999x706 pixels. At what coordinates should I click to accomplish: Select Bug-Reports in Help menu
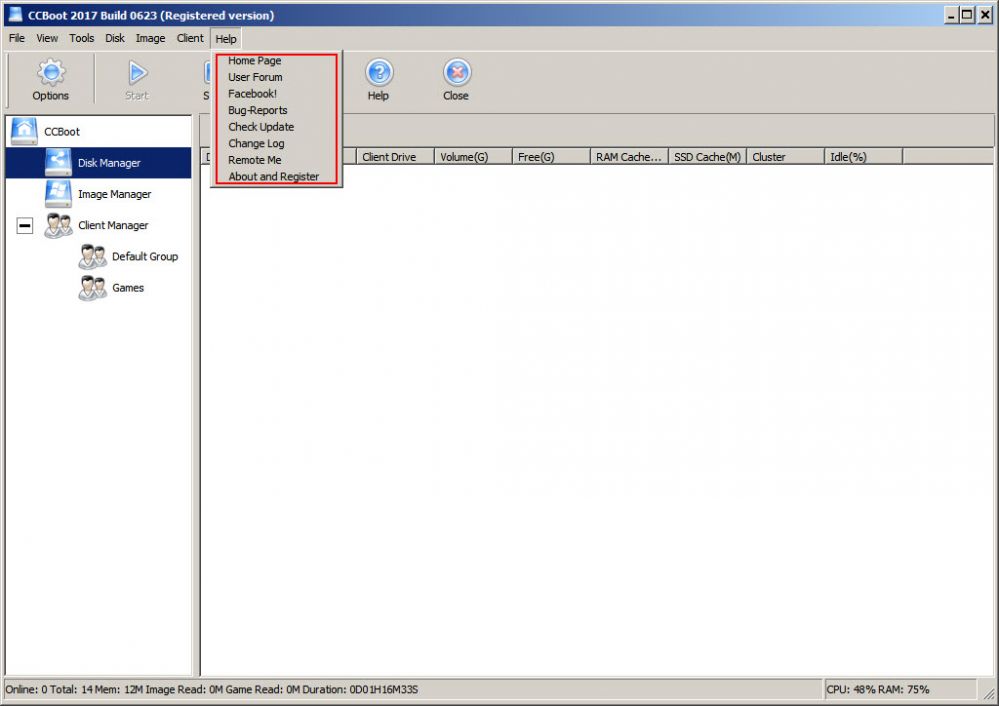[x=257, y=110]
